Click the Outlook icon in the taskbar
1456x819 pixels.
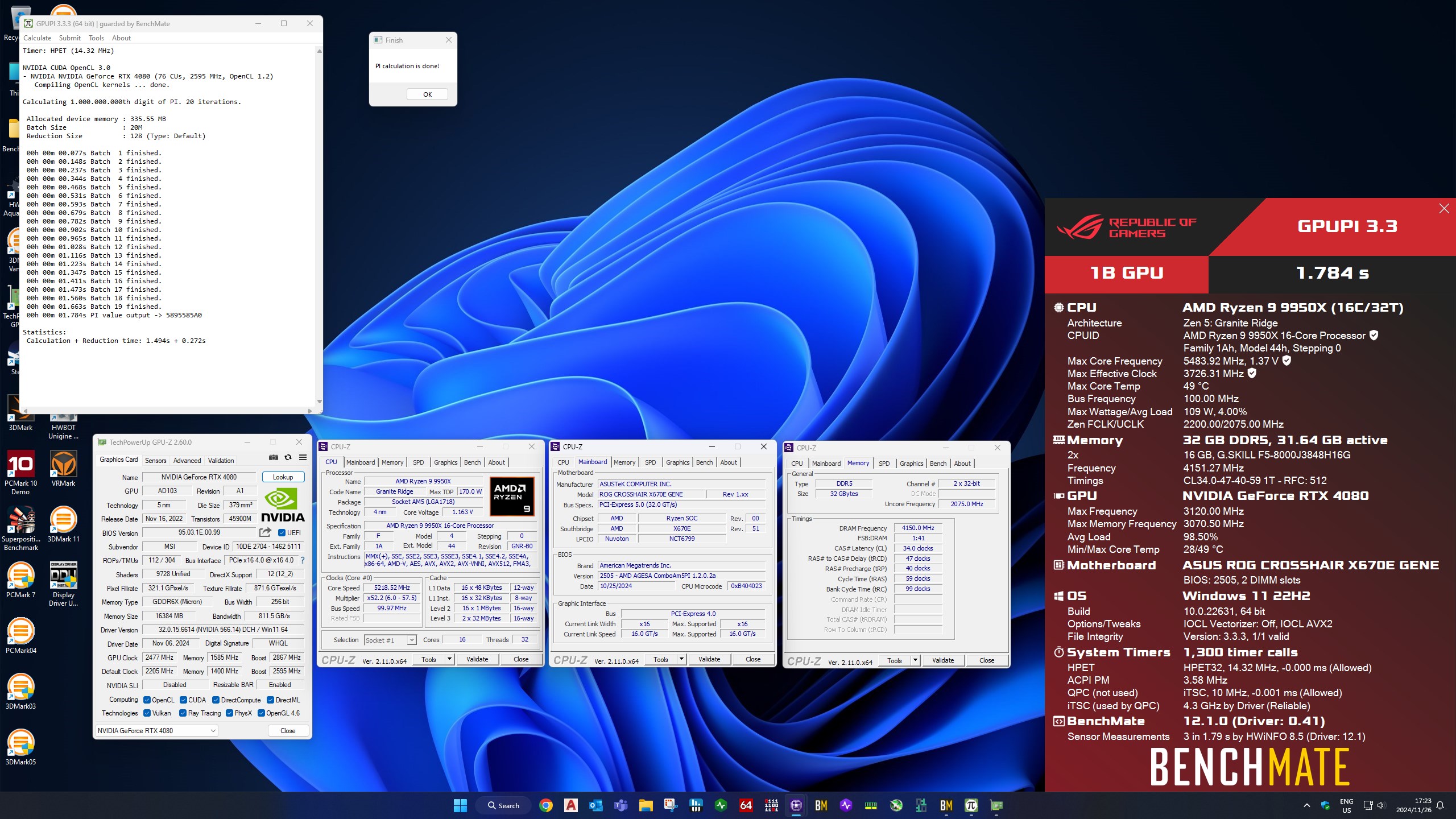[595, 805]
